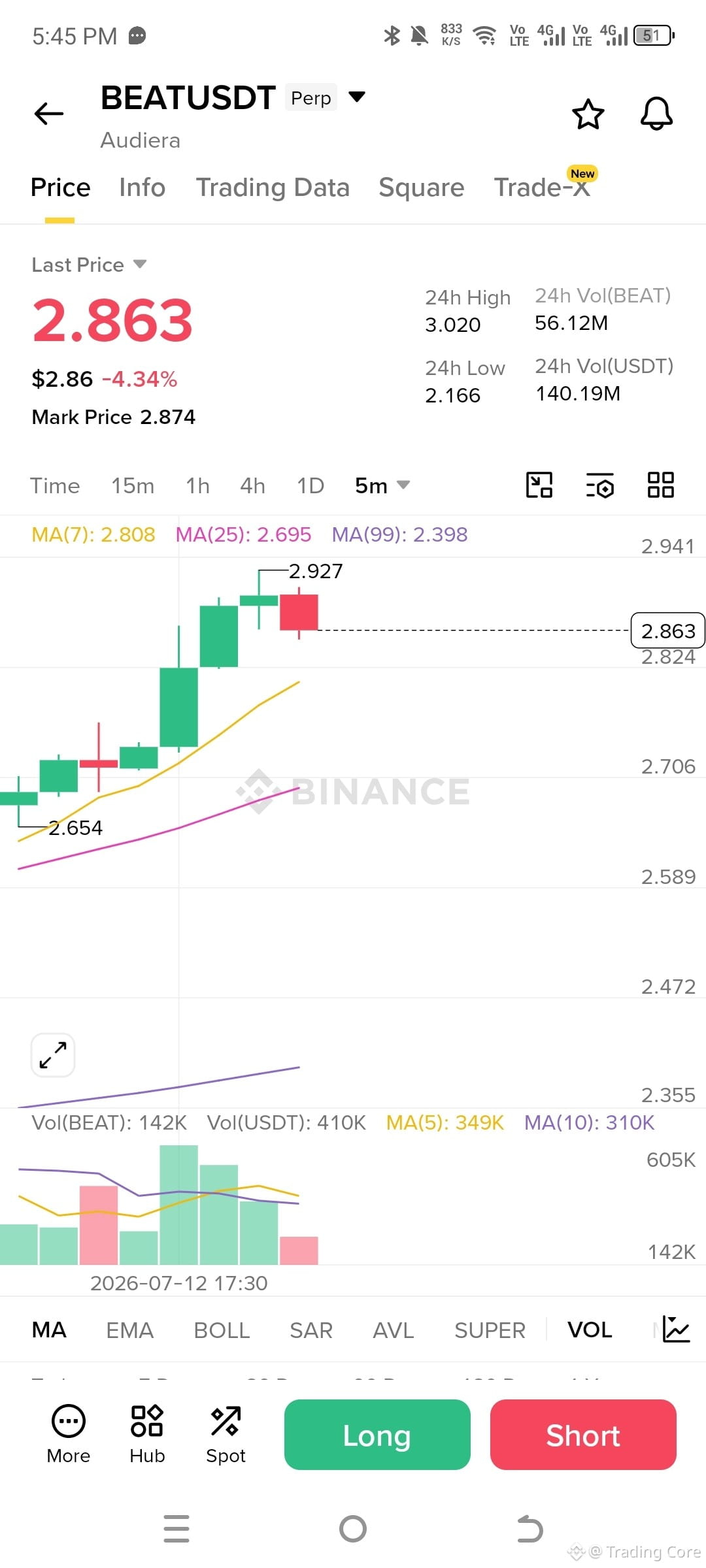Add BEATUSDT to favorites with star icon
706x1568 pixels.
pyautogui.click(x=588, y=114)
